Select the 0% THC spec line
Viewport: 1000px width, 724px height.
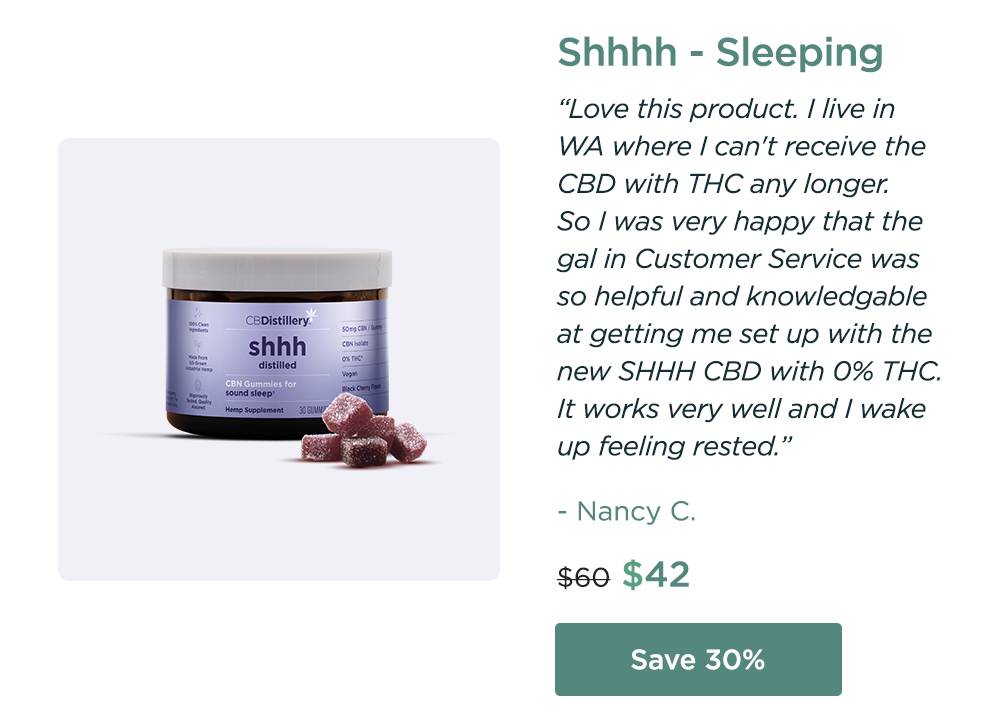351,358
